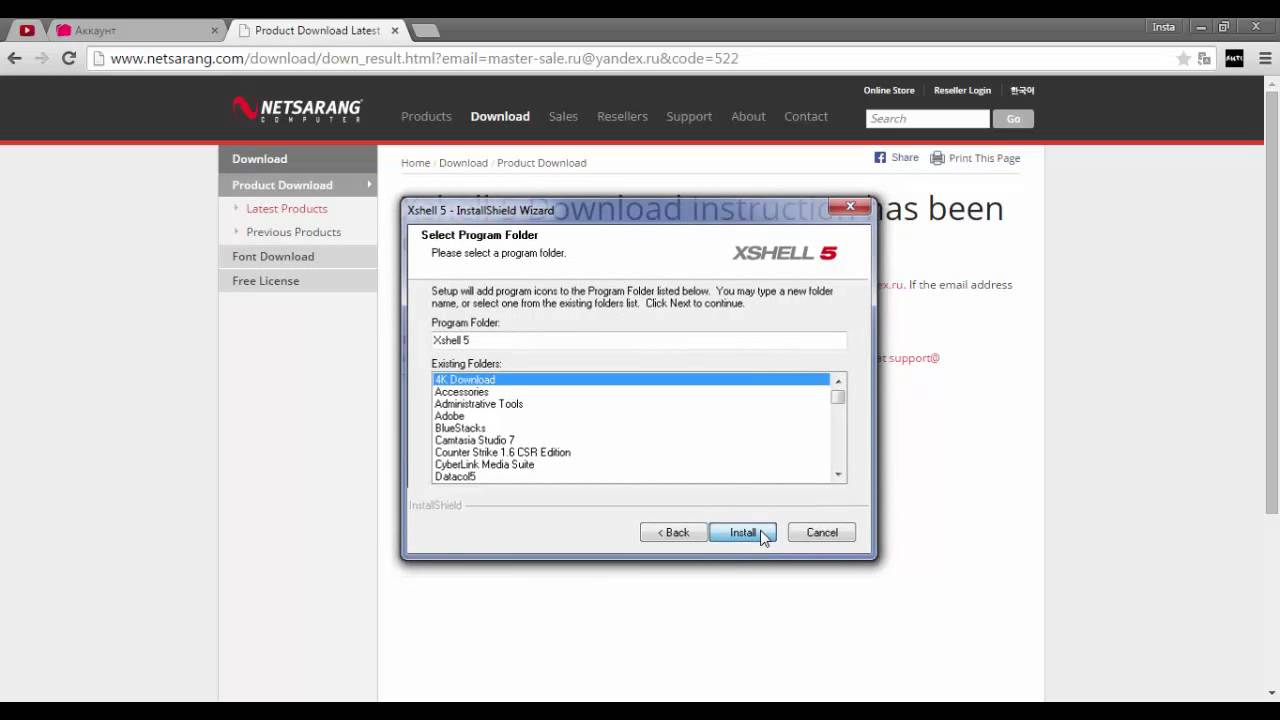This screenshot has height=720, width=1280.
Task: Open About navigation item
Action: [x=748, y=117]
